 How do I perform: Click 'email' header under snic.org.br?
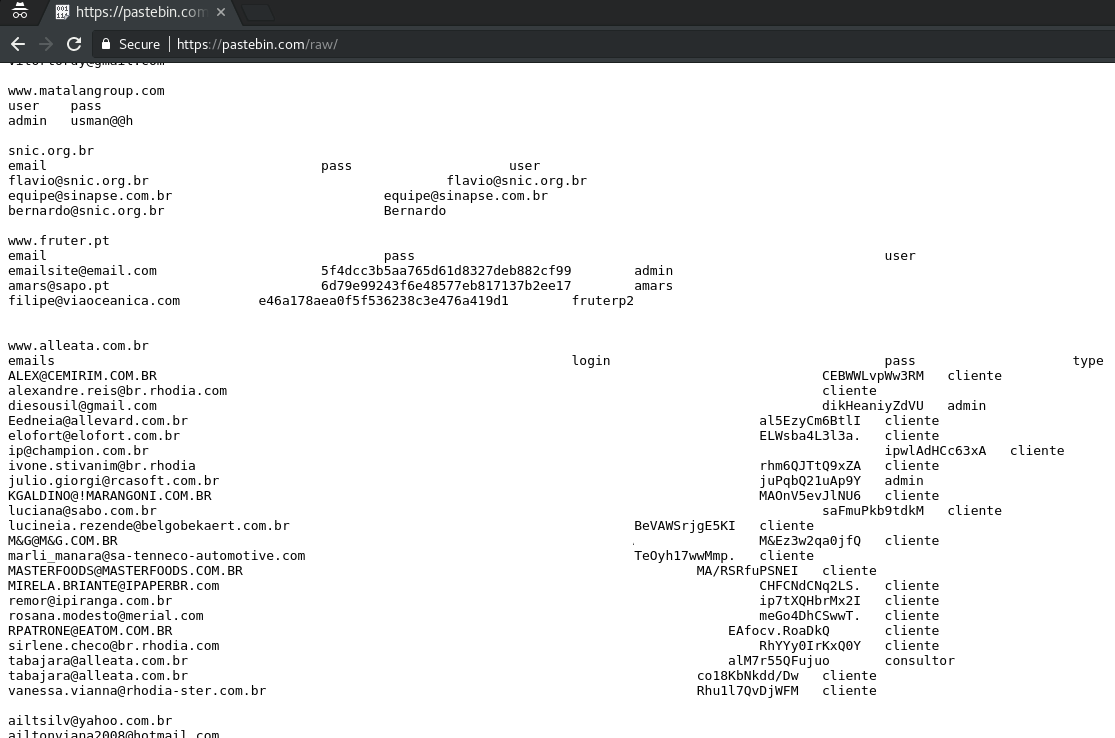(x=27, y=166)
